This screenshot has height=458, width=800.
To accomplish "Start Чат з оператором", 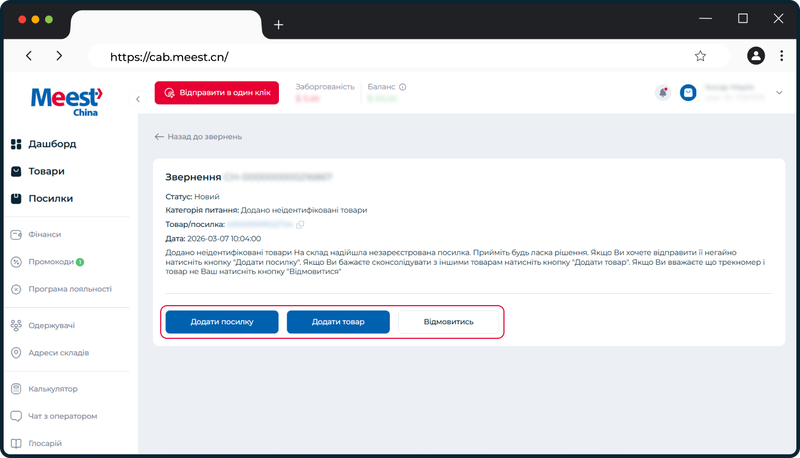I will click(x=63, y=416).
